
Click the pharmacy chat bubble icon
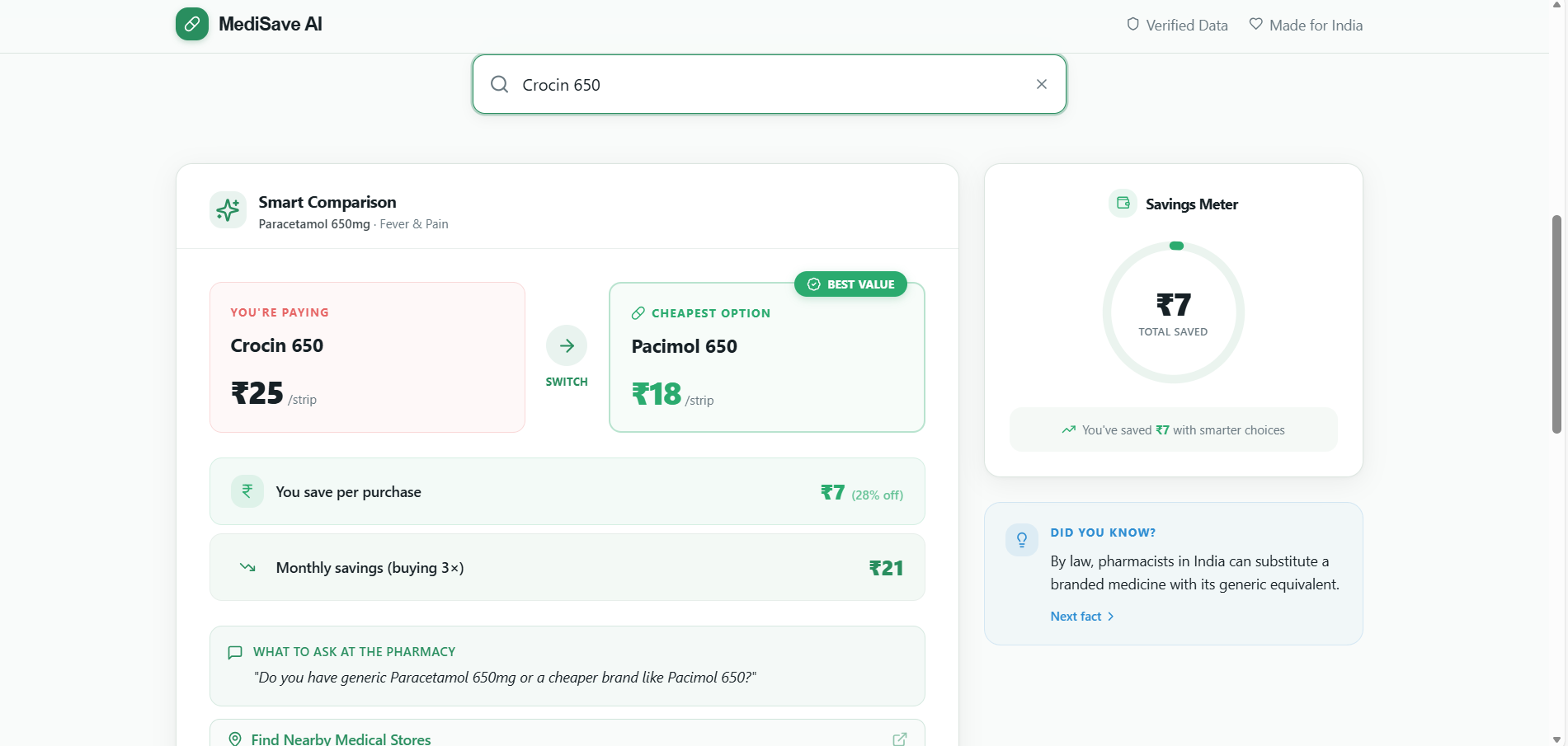[x=235, y=652]
